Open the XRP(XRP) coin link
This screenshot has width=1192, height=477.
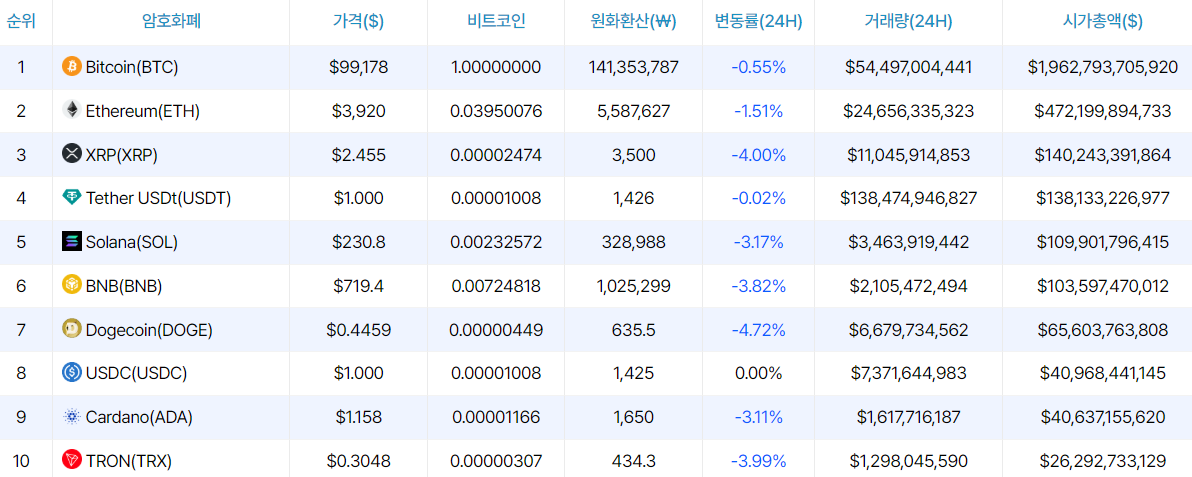click(x=122, y=155)
